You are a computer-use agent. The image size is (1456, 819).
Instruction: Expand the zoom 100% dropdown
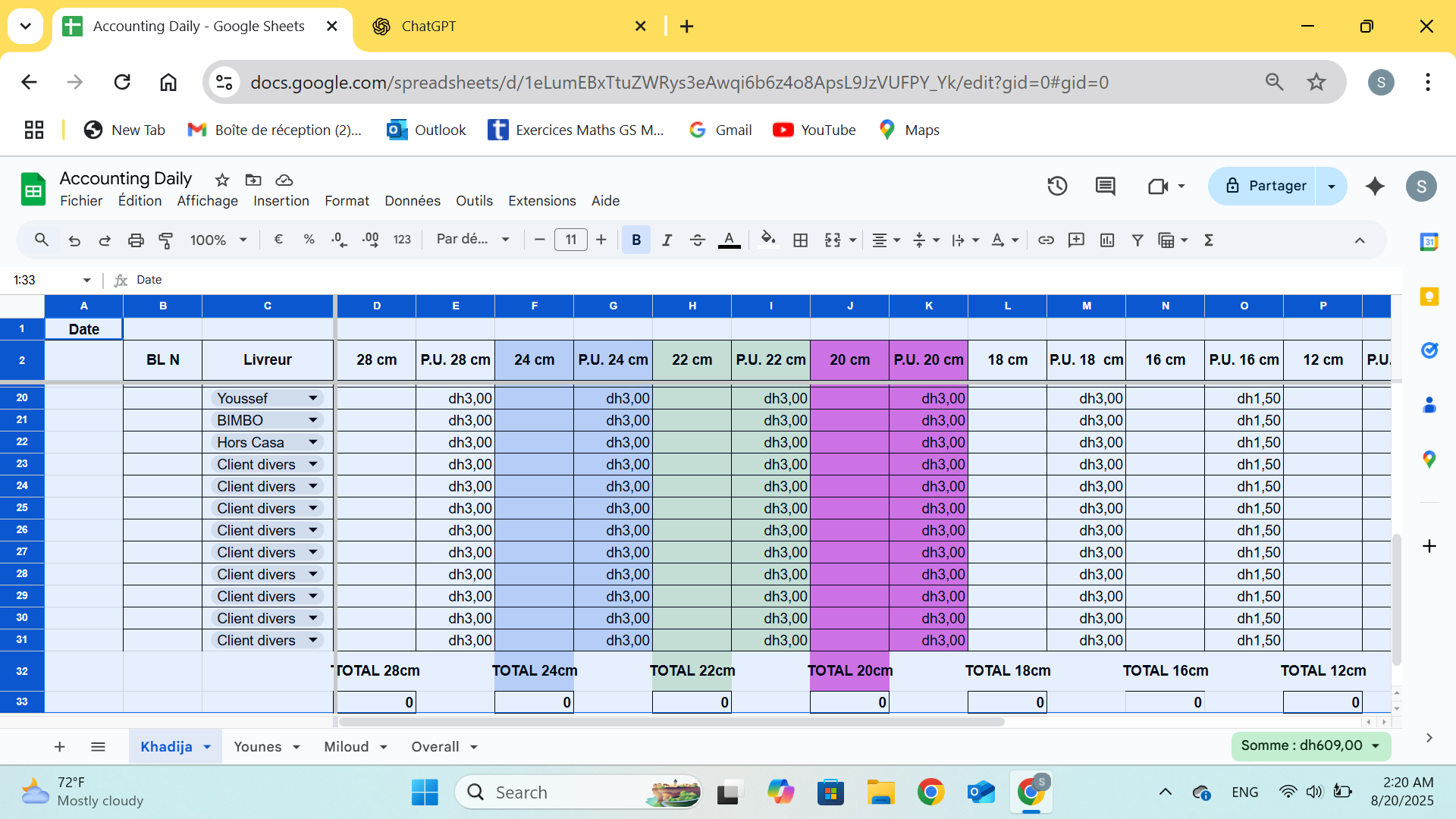click(x=218, y=240)
